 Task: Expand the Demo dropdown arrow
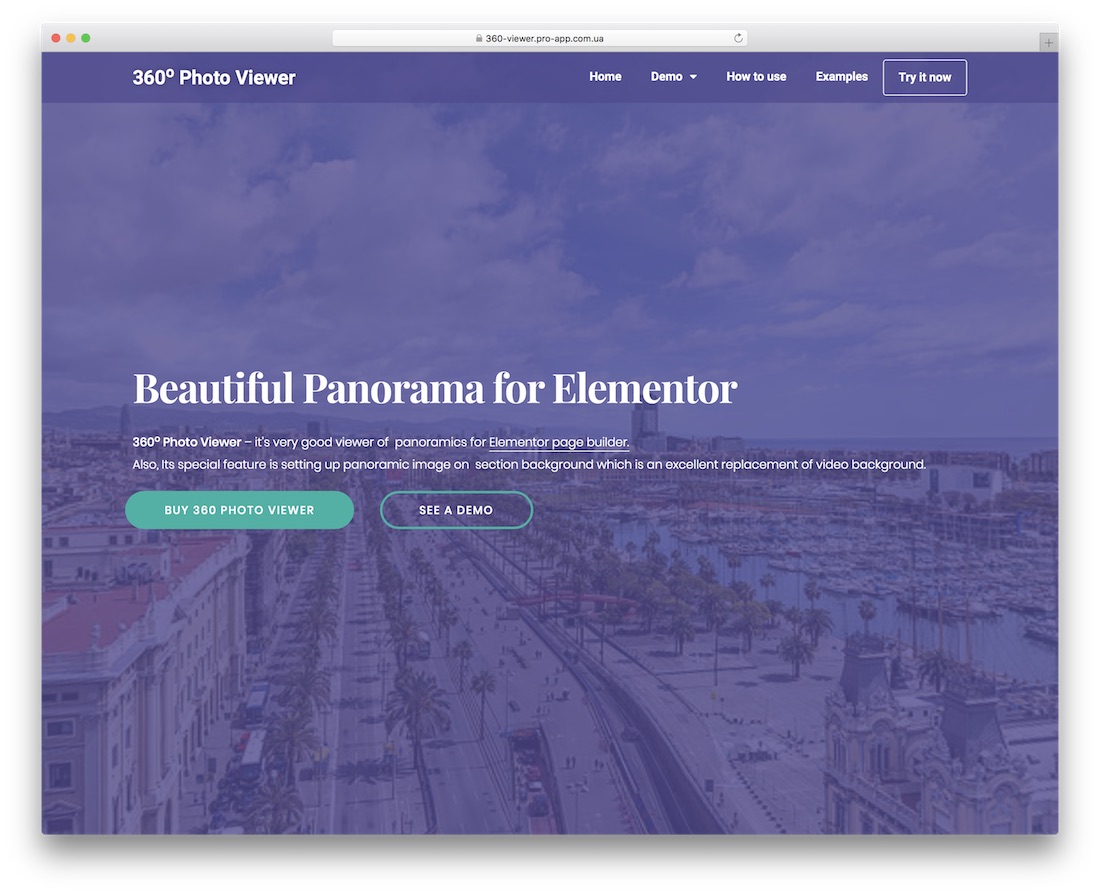(693, 77)
